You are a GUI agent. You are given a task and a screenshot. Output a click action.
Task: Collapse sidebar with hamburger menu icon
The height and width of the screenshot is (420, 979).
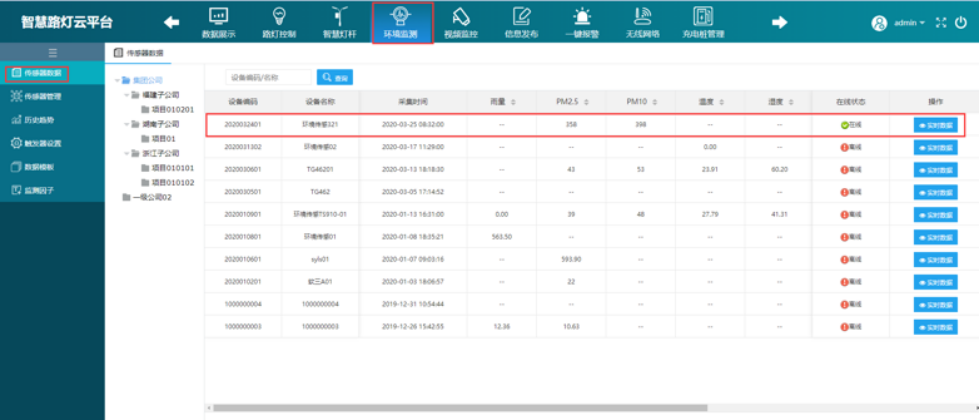(52, 52)
